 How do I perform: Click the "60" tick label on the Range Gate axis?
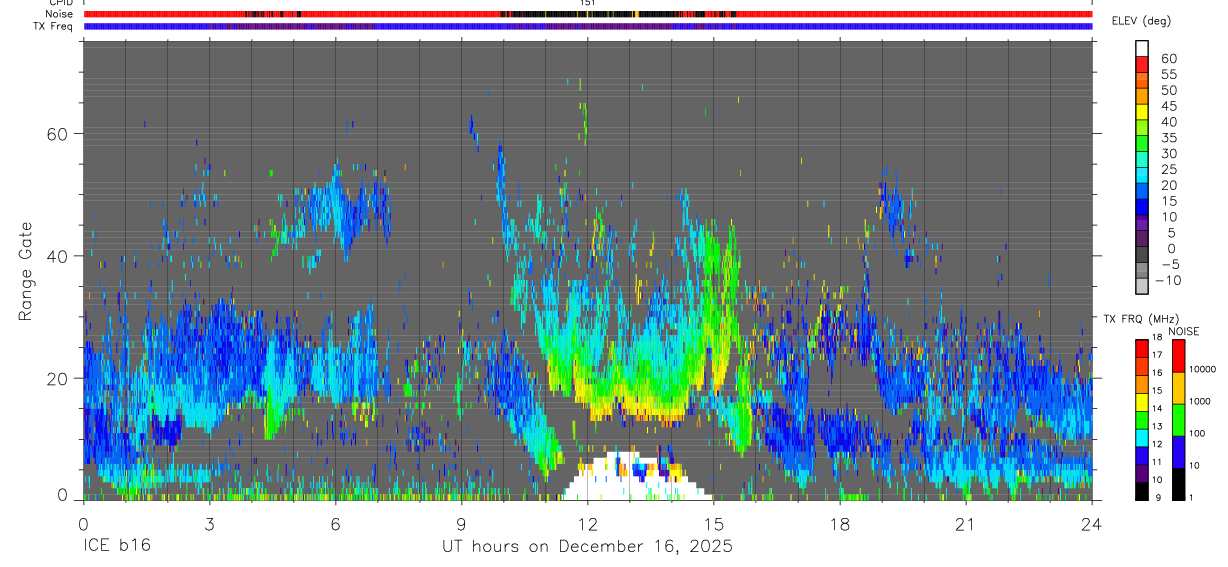coord(56,133)
